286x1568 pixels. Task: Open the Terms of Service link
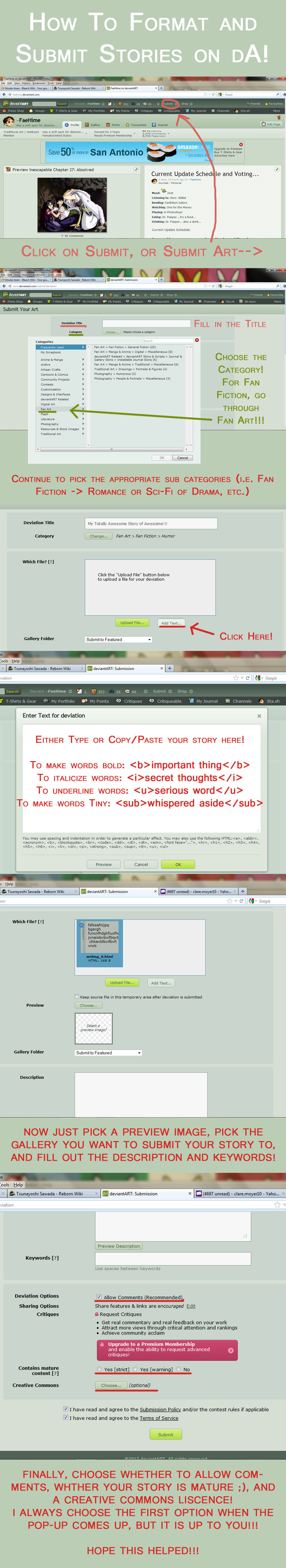point(159,1418)
